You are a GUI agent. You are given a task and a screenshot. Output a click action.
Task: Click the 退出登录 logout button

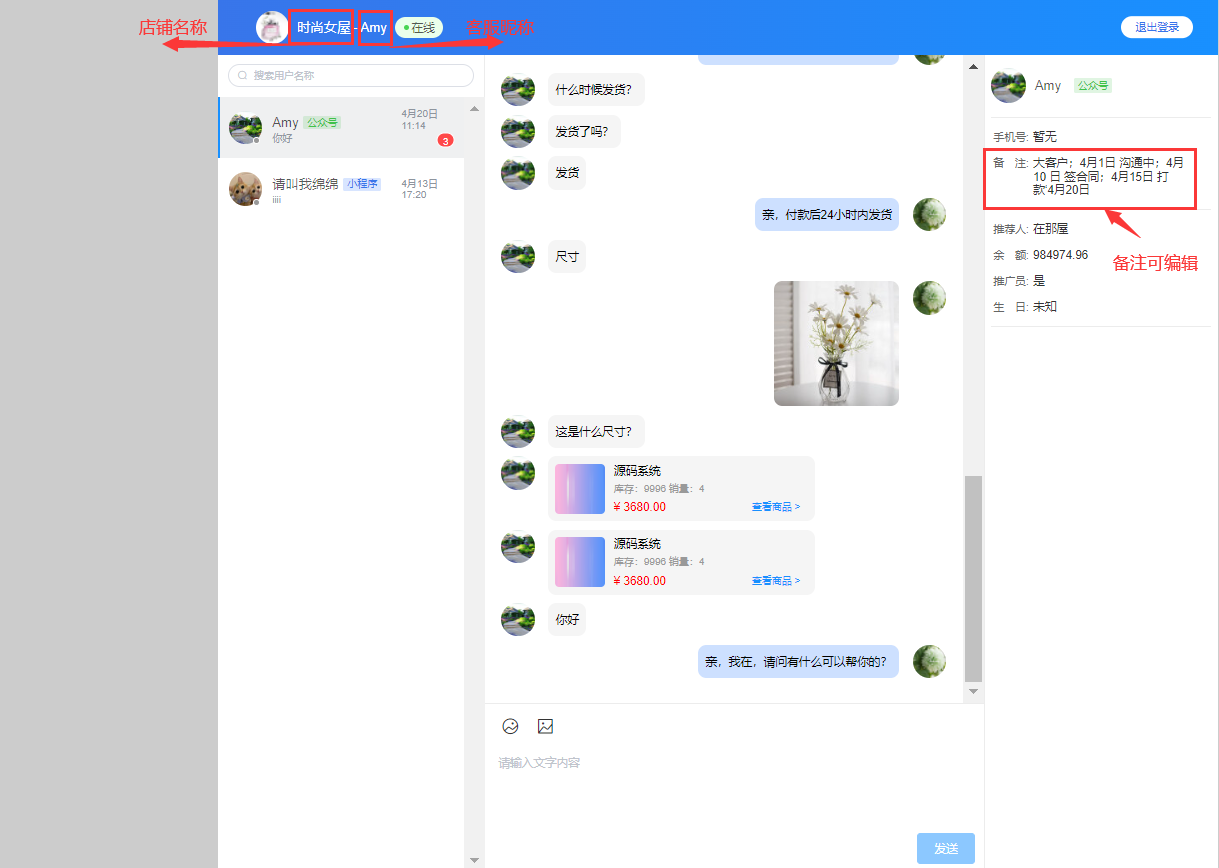coord(1156,27)
